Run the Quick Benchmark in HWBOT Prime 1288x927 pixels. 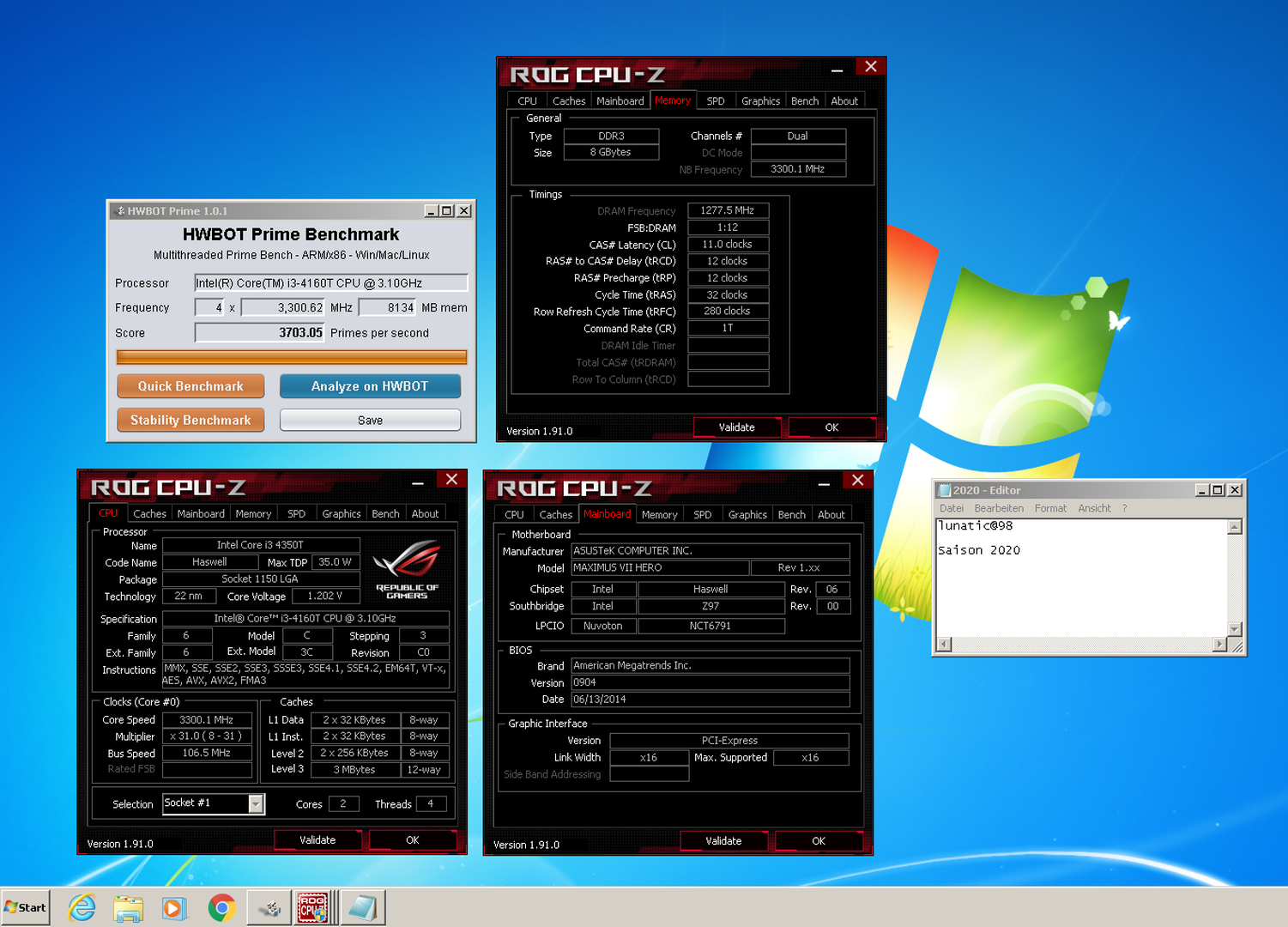coord(190,386)
